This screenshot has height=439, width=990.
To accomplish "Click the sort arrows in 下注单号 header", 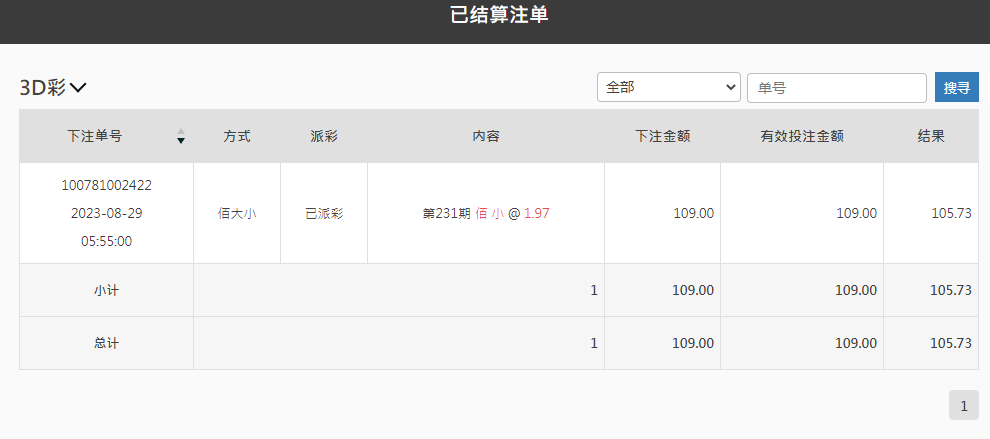I will click(181, 136).
